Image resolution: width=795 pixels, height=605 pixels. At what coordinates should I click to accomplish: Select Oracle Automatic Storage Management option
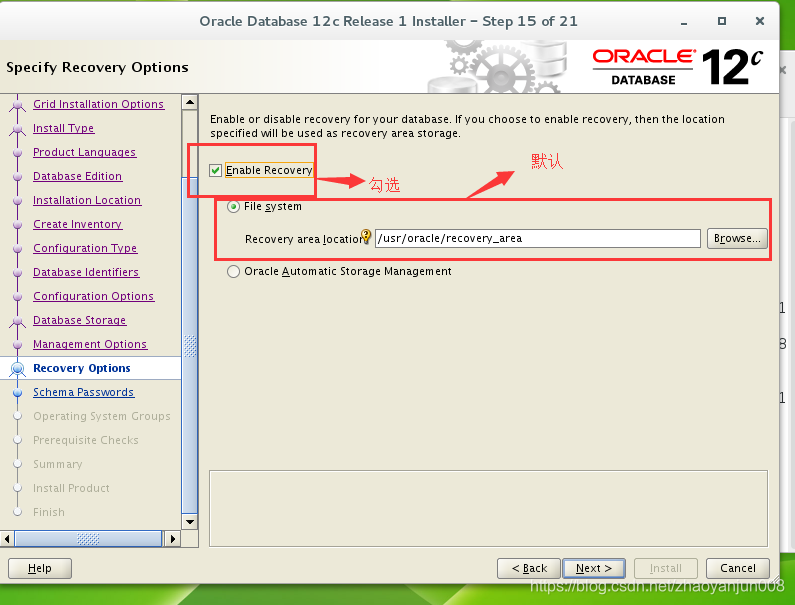click(x=233, y=271)
